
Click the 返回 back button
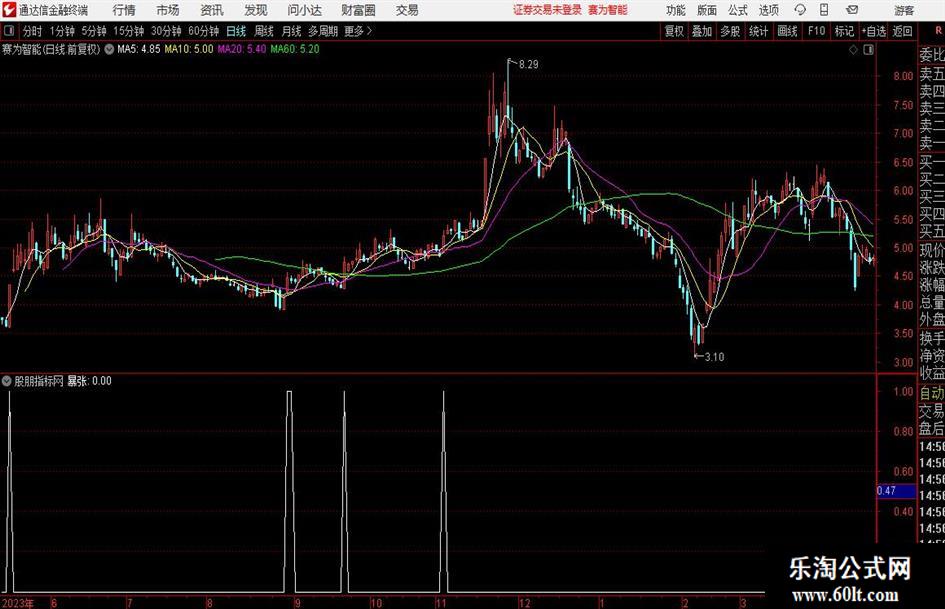[902, 31]
